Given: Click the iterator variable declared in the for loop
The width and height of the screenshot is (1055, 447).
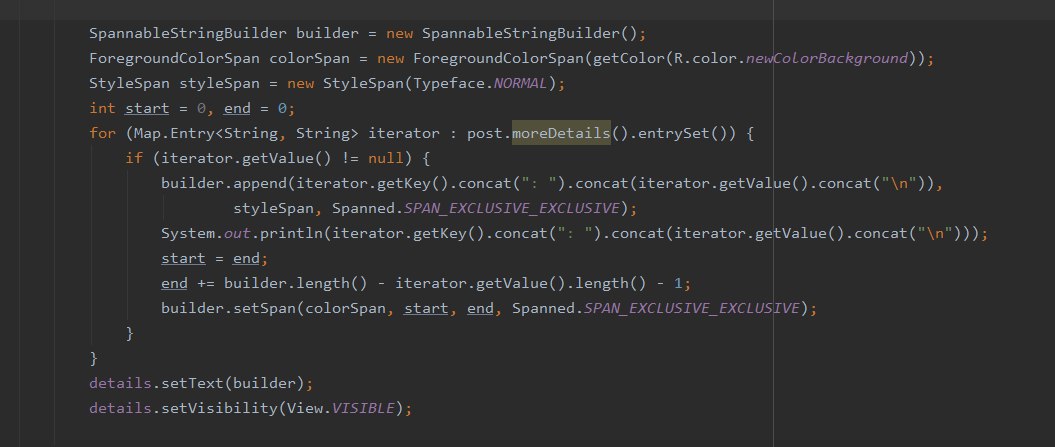Looking at the screenshot, I should [x=404, y=133].
